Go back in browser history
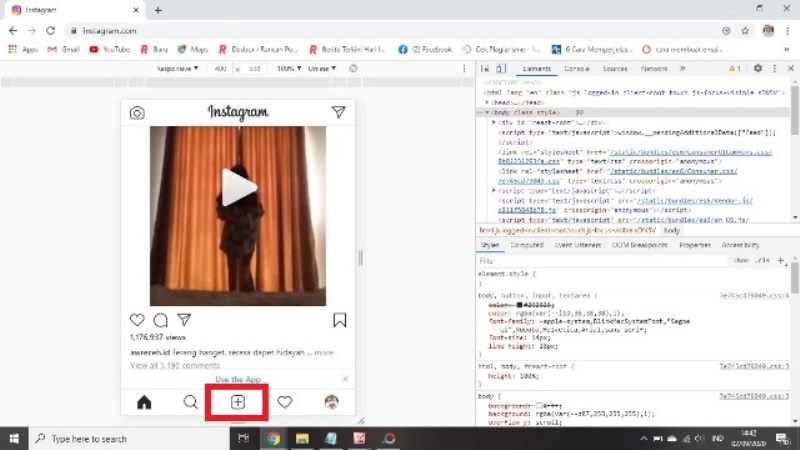800x450 pixels. click(13, 31)
